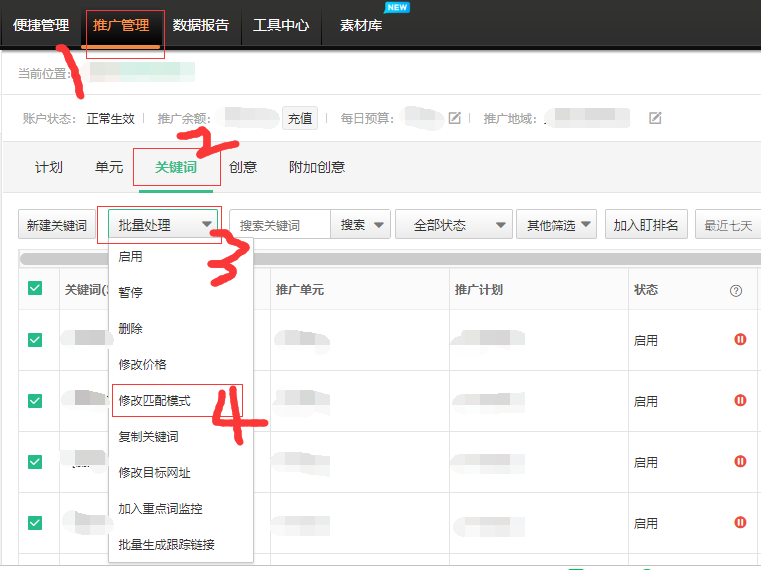
Task: Click the pause icon in the fourth keyword row
Action: [740, 523]
